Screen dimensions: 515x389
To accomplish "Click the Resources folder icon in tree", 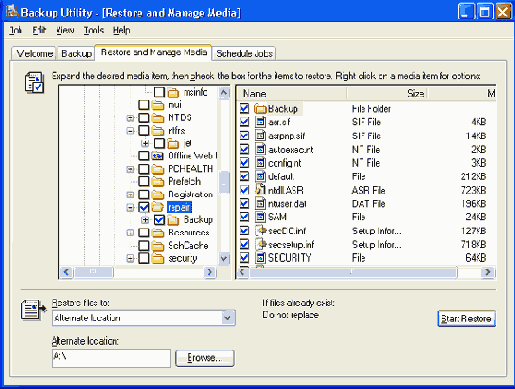I will (158, 233).
